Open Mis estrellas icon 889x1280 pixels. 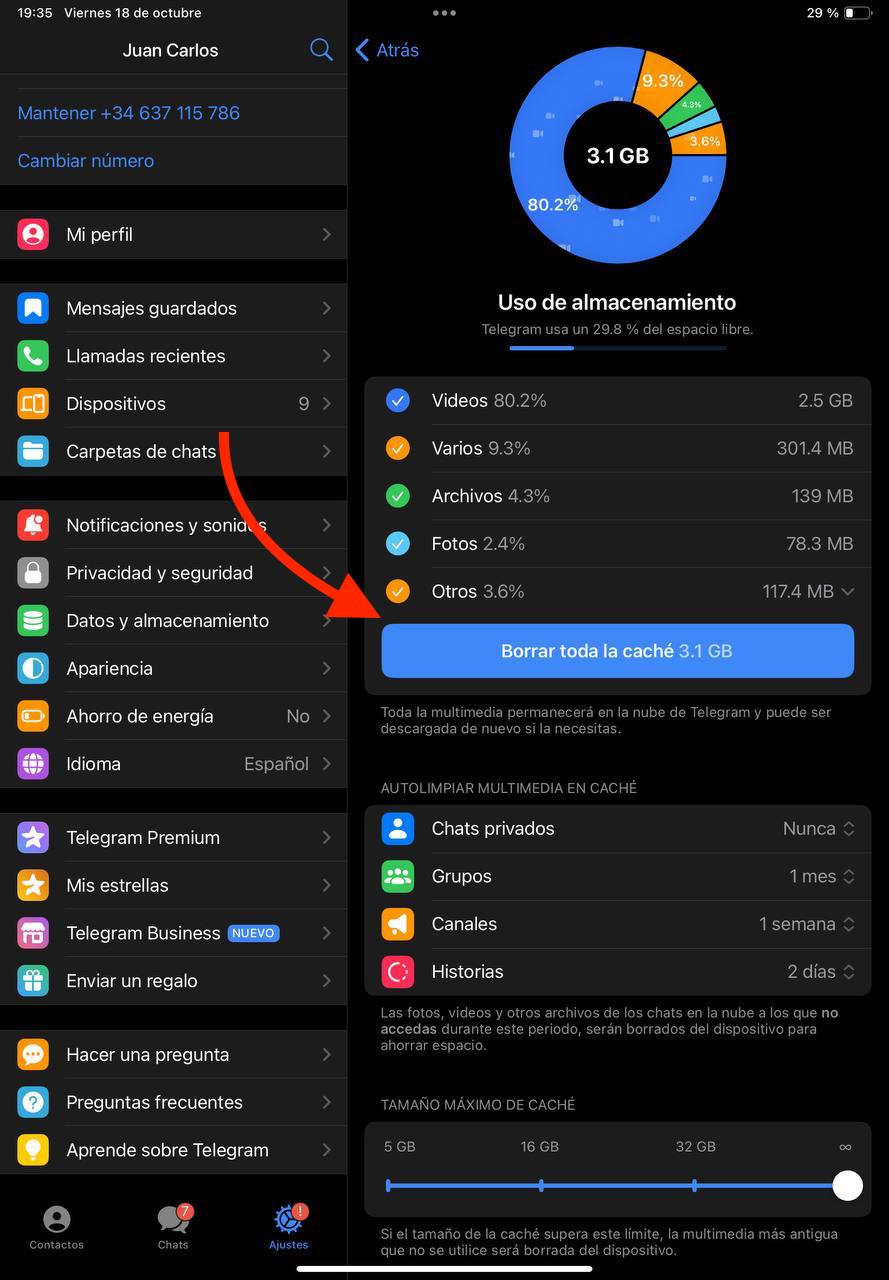[x=33, y=885]
